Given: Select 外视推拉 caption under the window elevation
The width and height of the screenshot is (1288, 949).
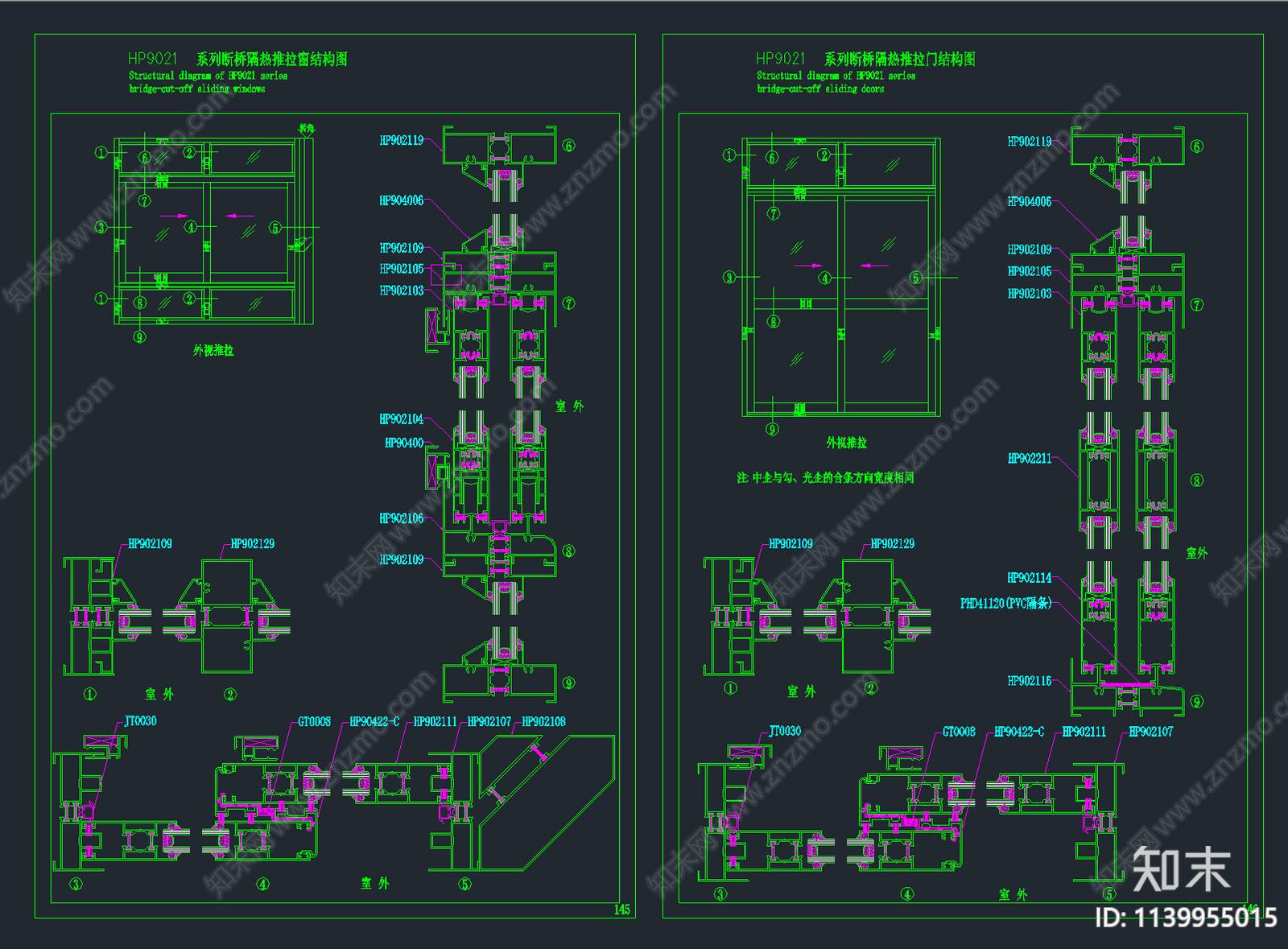Looking at the screenshot, I should (213, 350).
